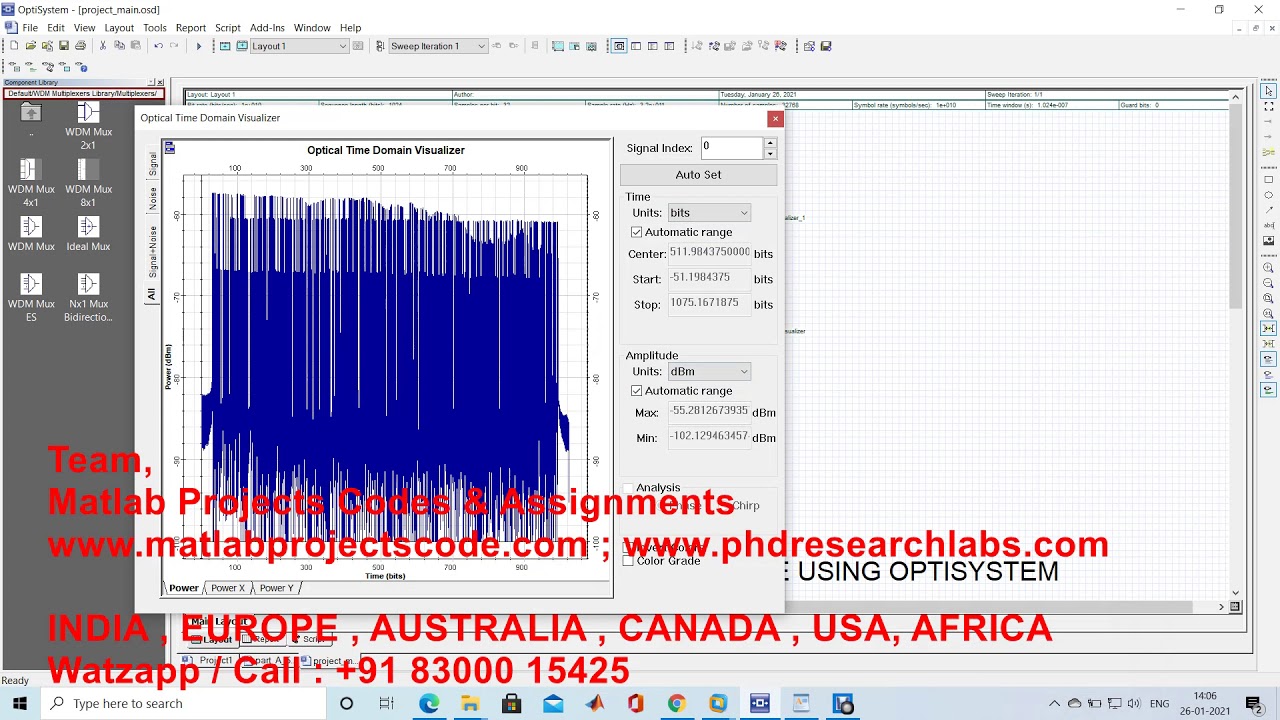
Task: Open the Add-Ins menu
Action: pyautogui.click(x=267, y=28)
